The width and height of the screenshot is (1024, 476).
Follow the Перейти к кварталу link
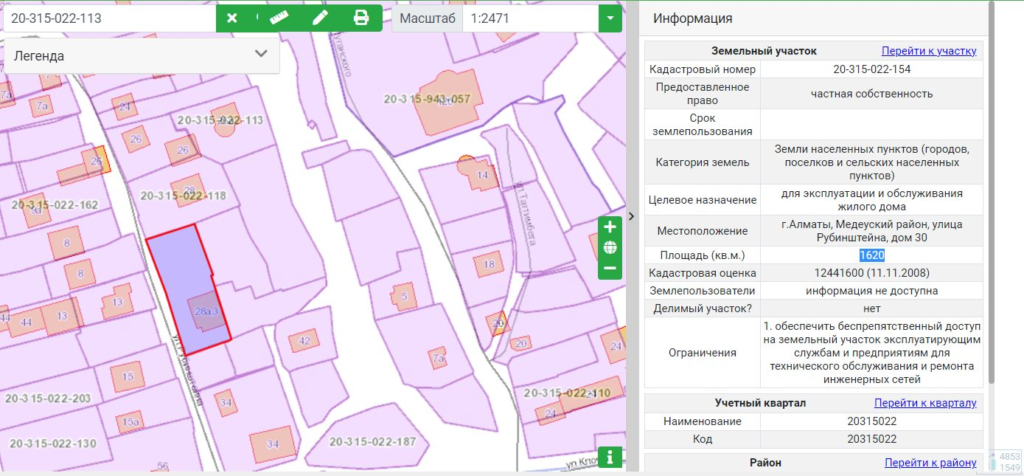(929, 402)
